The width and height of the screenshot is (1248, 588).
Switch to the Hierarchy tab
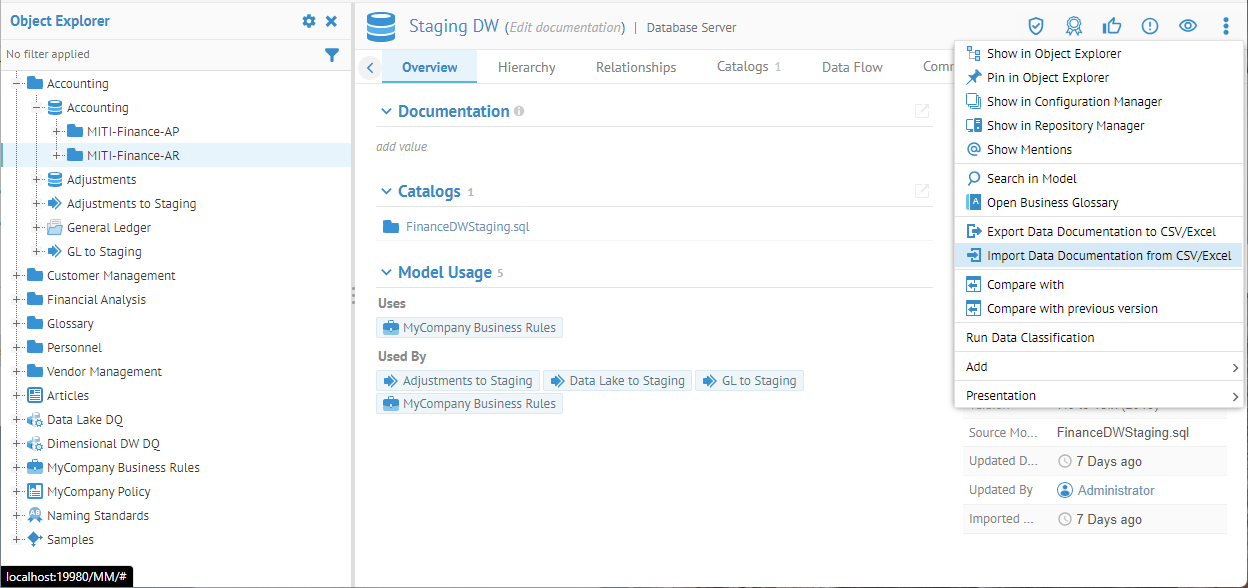[526, 67]
